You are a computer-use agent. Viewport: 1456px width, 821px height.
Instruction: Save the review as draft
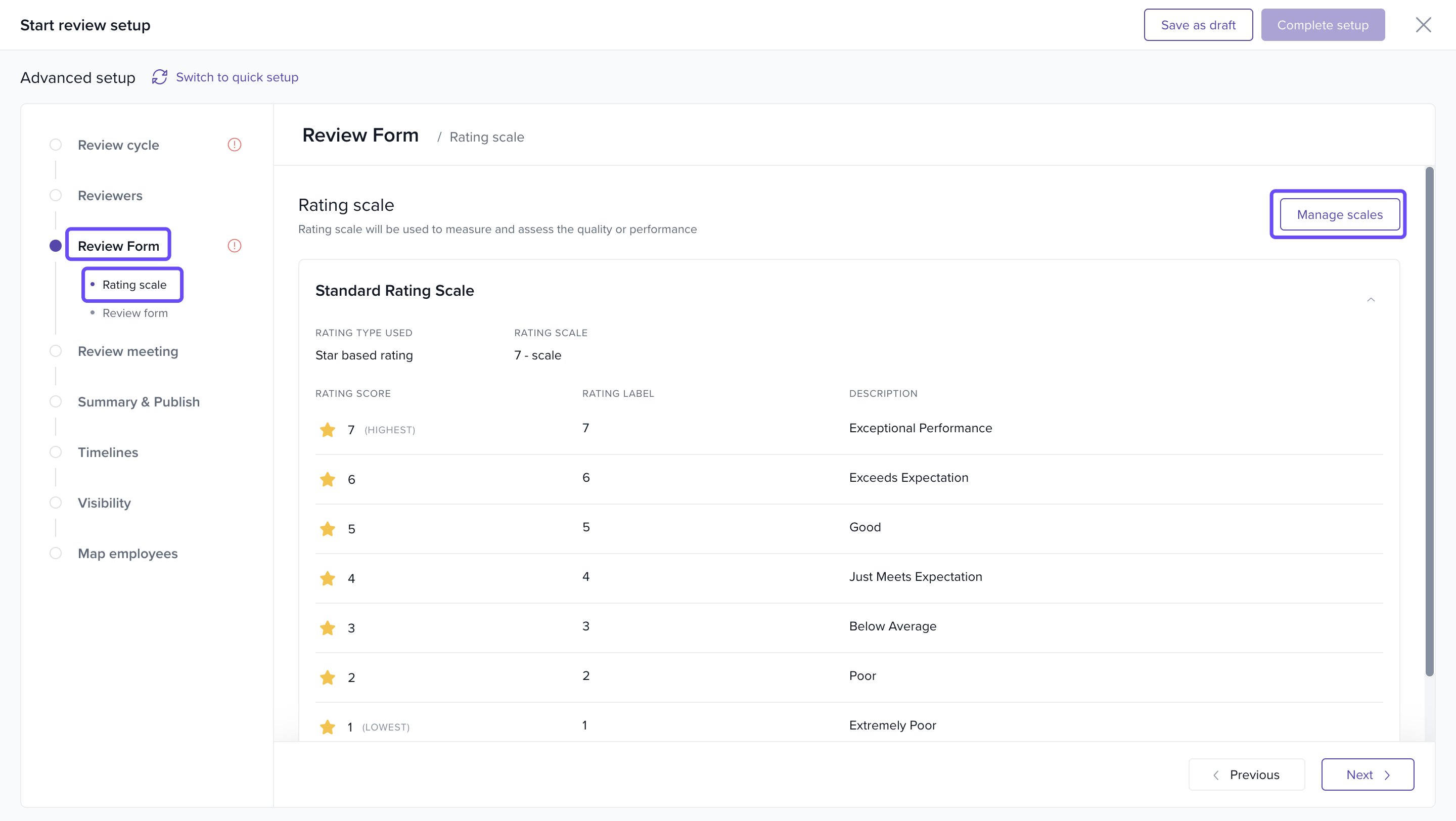point(1198,25)
